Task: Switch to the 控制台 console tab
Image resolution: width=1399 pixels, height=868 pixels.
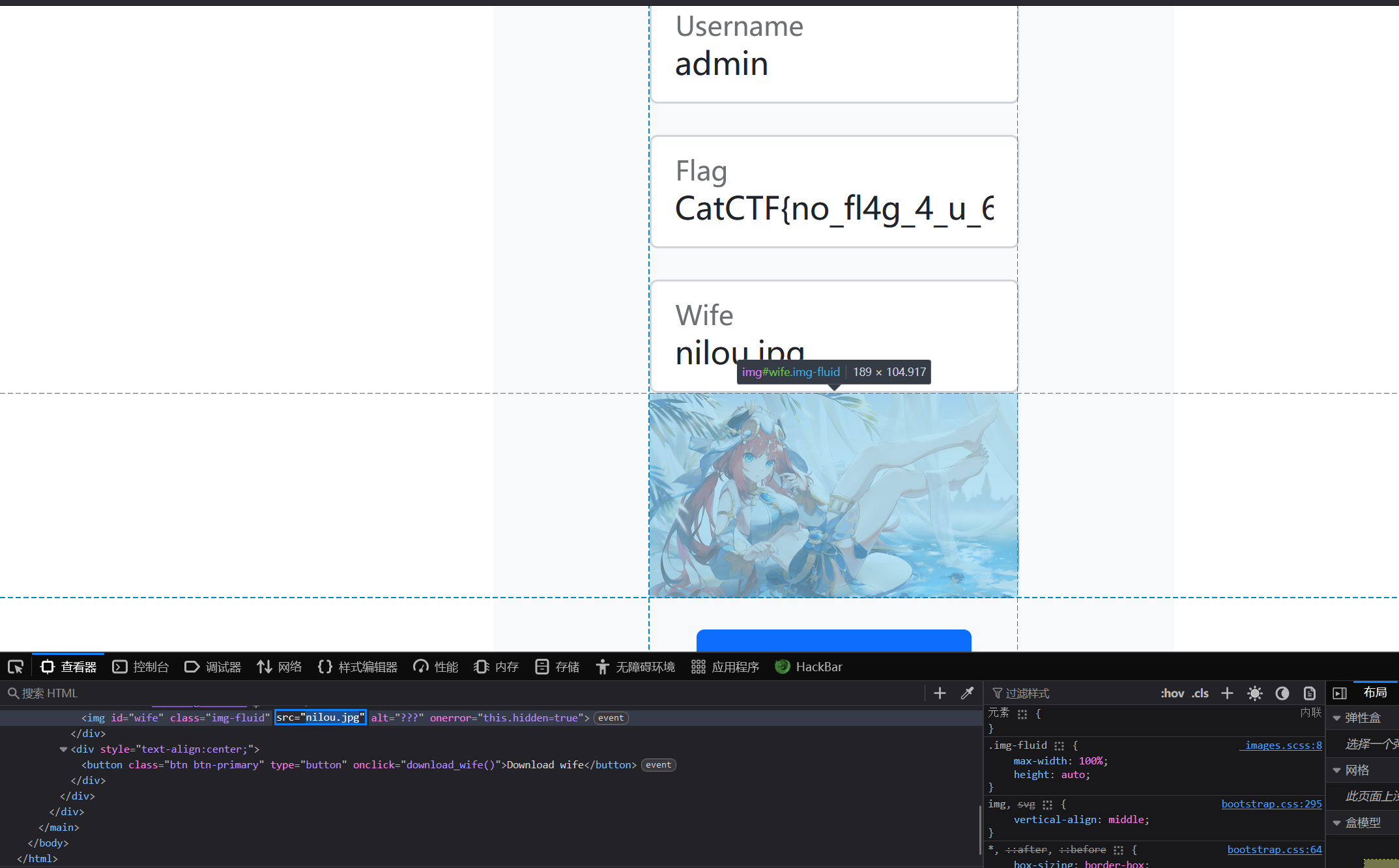Action: 141,667
